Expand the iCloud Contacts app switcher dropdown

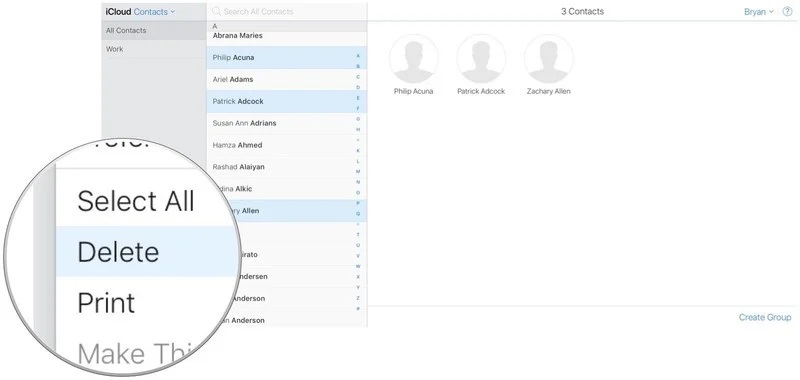click(x=154, y=11)
